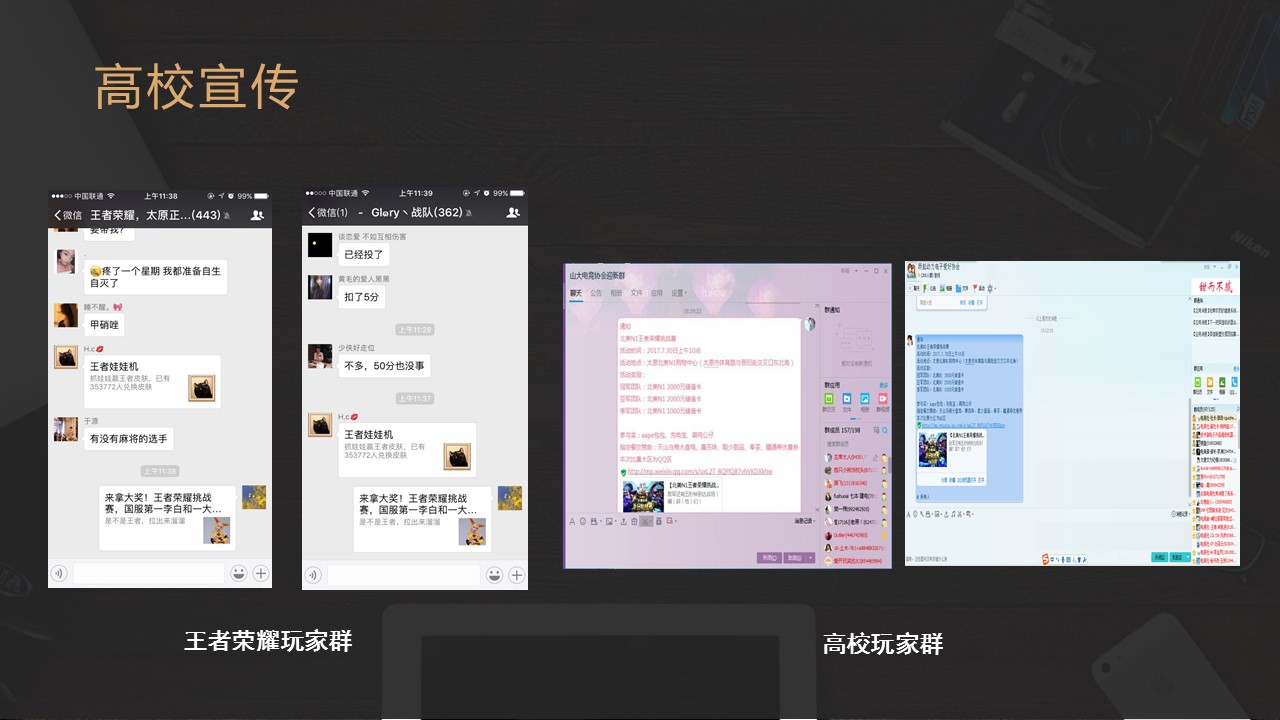This screenshot has width=1280, height=720.
Task: Select the message '不多，50分也没事'
Action: (x=384, y=366)
